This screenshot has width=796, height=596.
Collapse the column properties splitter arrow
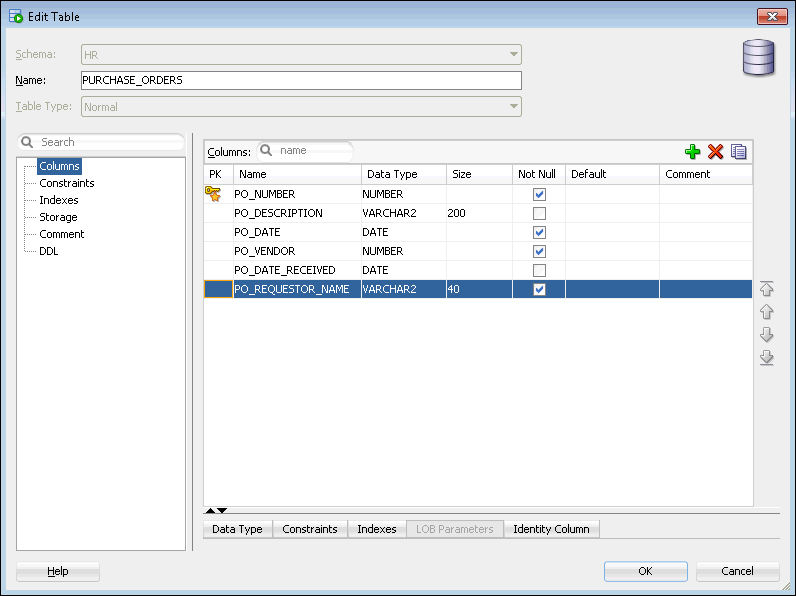point(222,511)
